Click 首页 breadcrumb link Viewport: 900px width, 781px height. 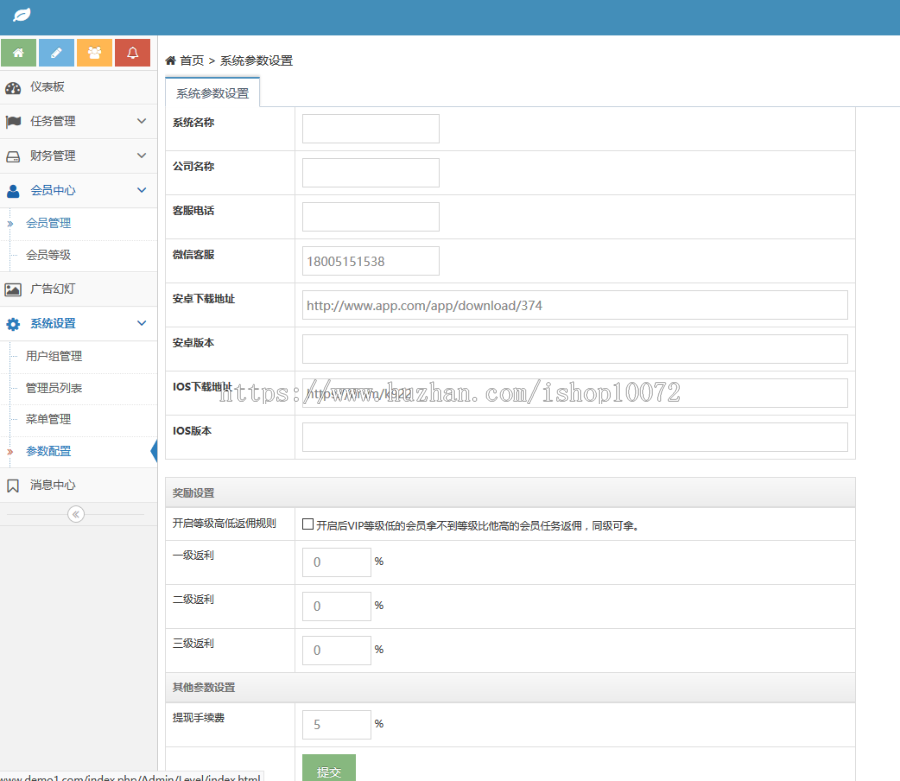click(x=192, y=60)
